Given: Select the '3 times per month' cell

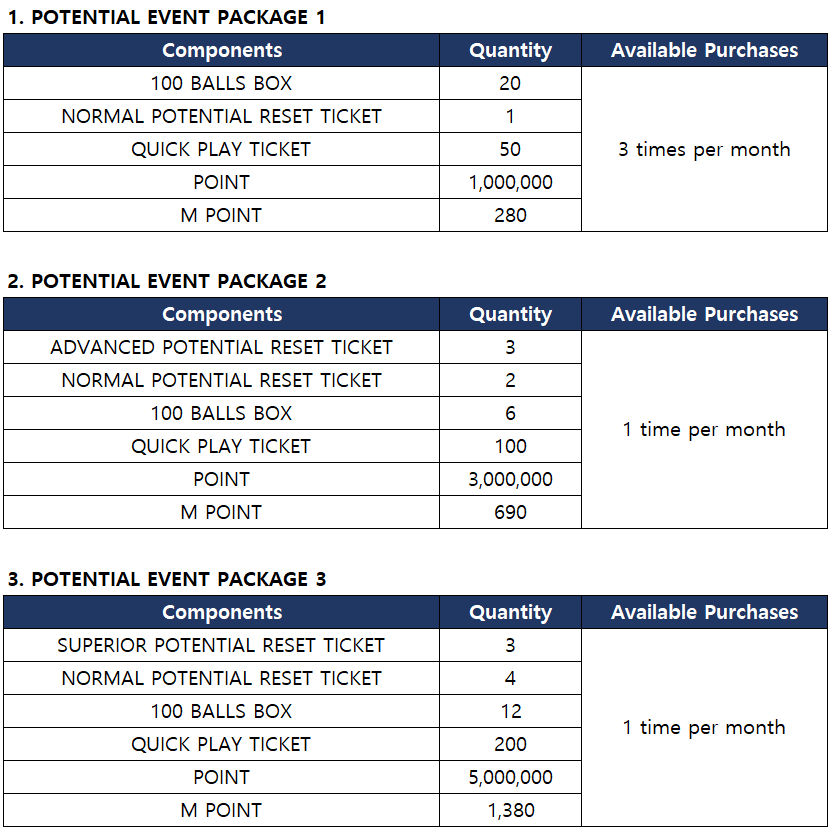Looking at the screenshot, I should [704, 149].
